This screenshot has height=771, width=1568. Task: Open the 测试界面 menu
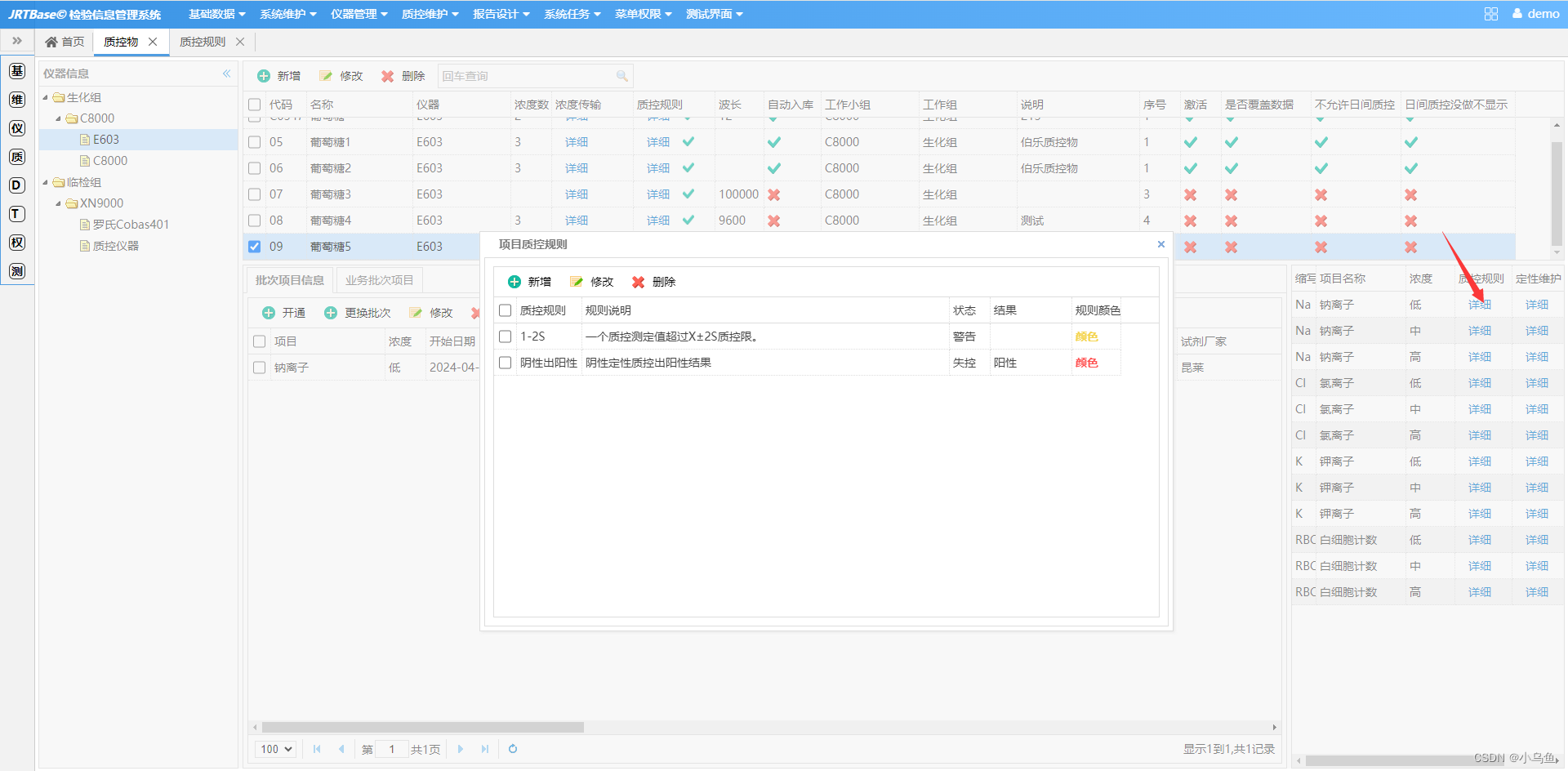tap(714, 14)
